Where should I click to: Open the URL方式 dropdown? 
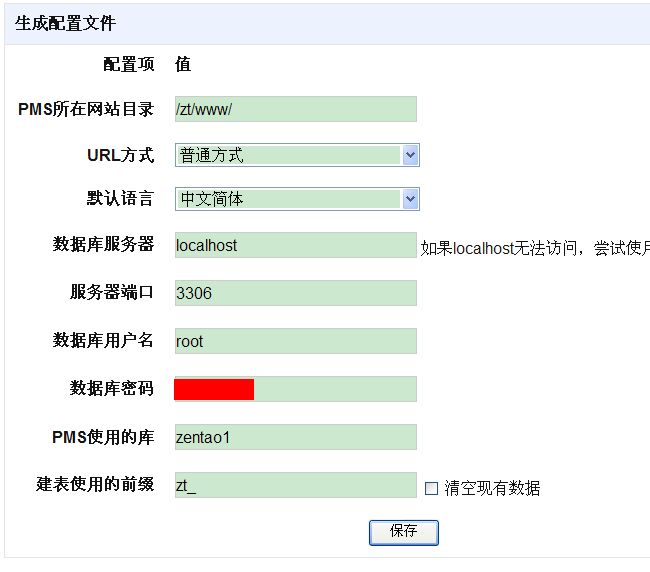[297, 155]
